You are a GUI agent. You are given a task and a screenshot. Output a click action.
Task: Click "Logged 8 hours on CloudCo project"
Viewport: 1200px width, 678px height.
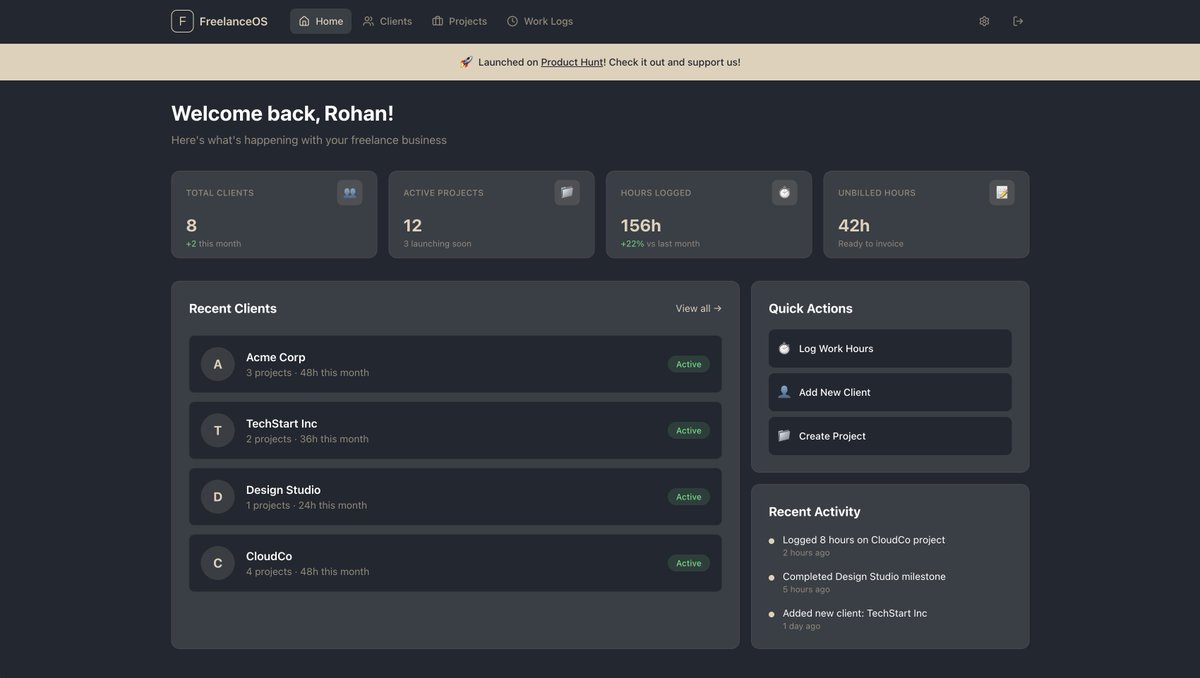click(864, 540)
